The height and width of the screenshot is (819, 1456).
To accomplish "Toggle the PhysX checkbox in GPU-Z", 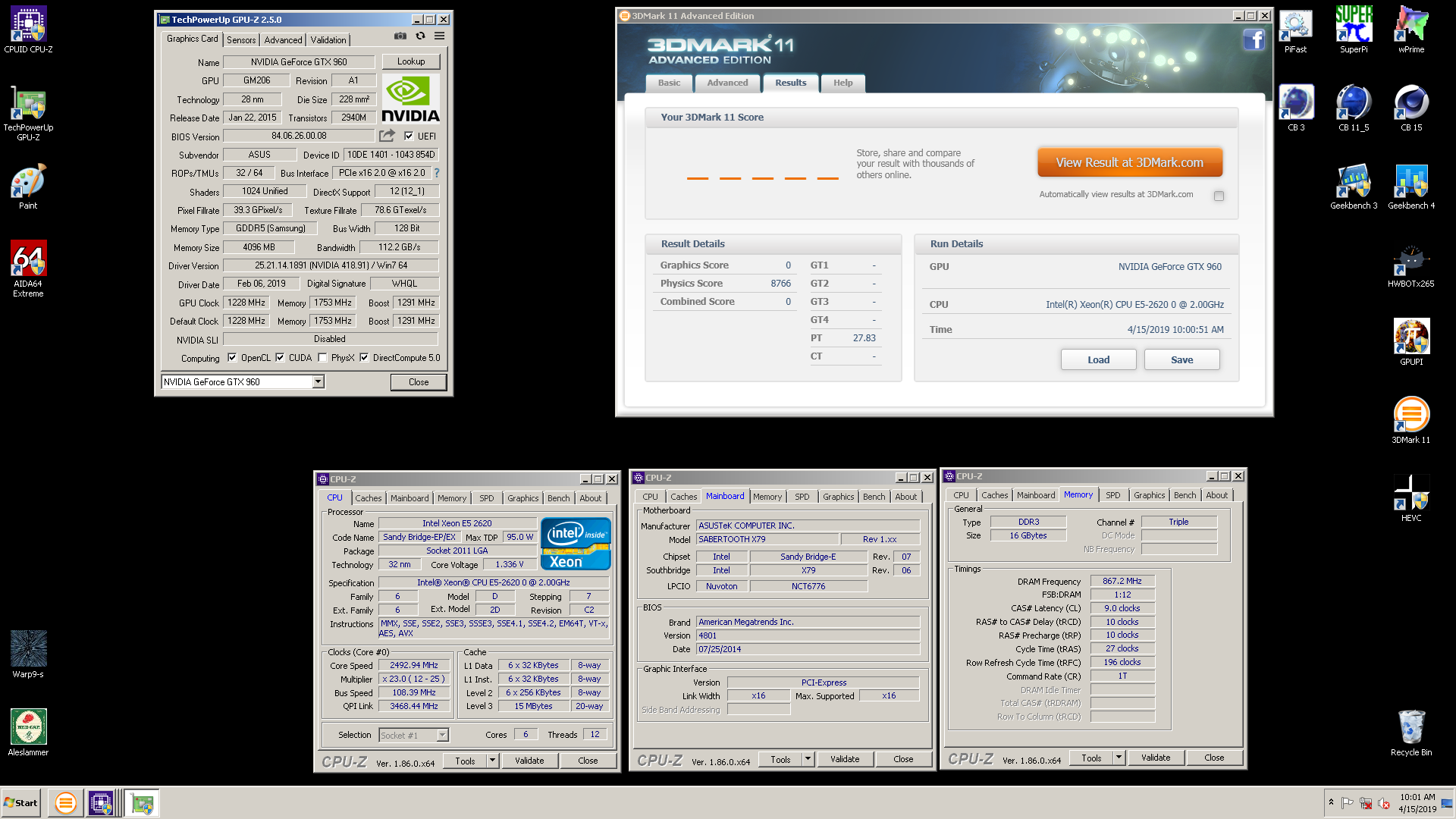I will coord(322,358).
